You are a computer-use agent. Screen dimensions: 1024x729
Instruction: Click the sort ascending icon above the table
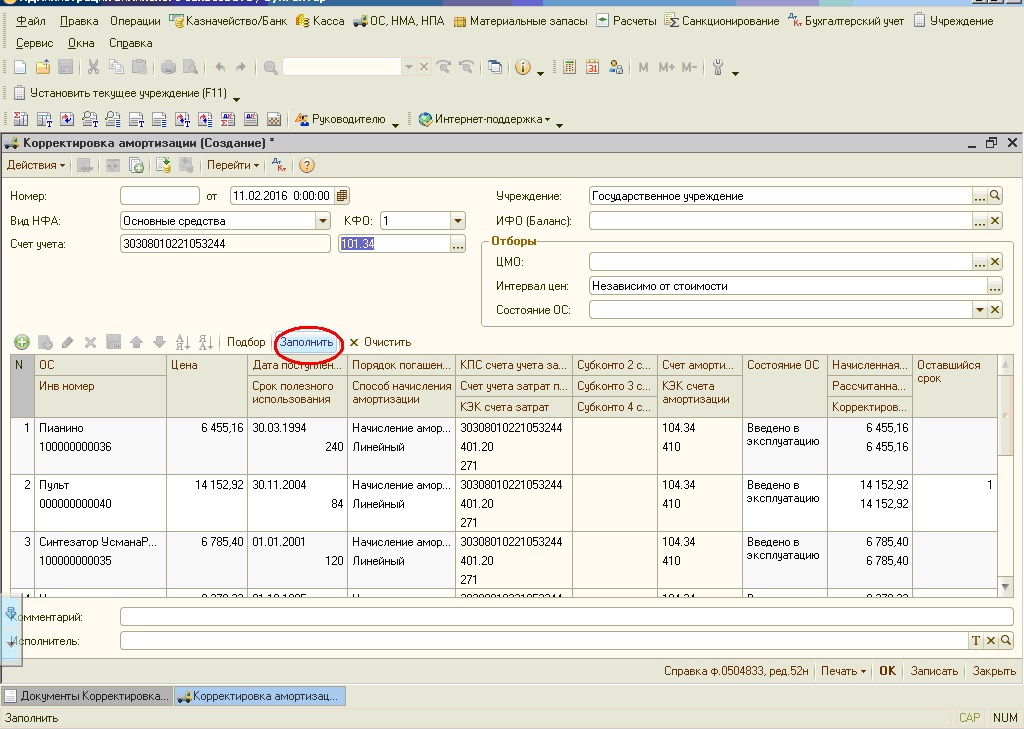[183, 342]
